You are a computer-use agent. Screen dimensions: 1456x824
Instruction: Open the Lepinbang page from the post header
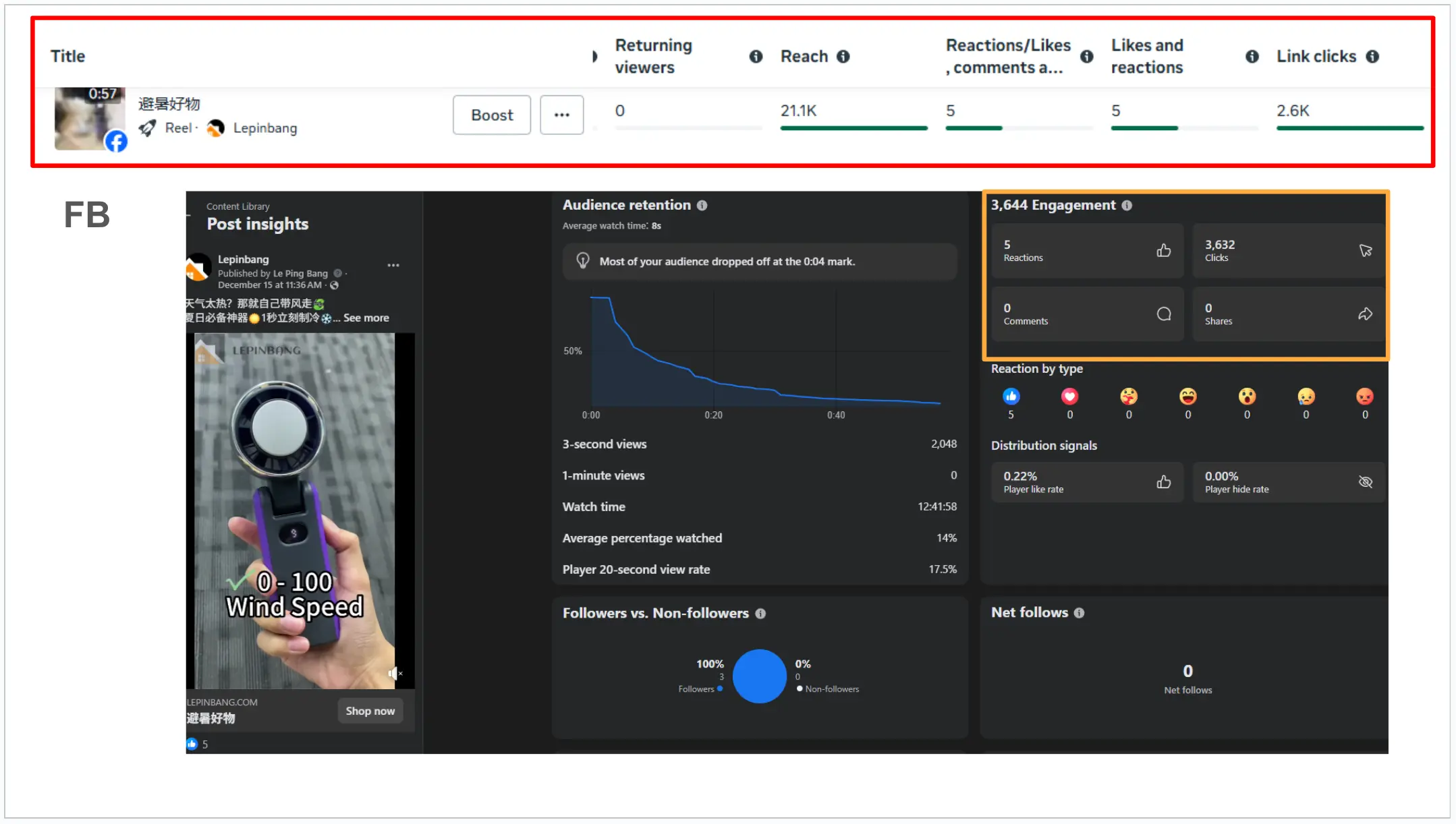[243, 259]
